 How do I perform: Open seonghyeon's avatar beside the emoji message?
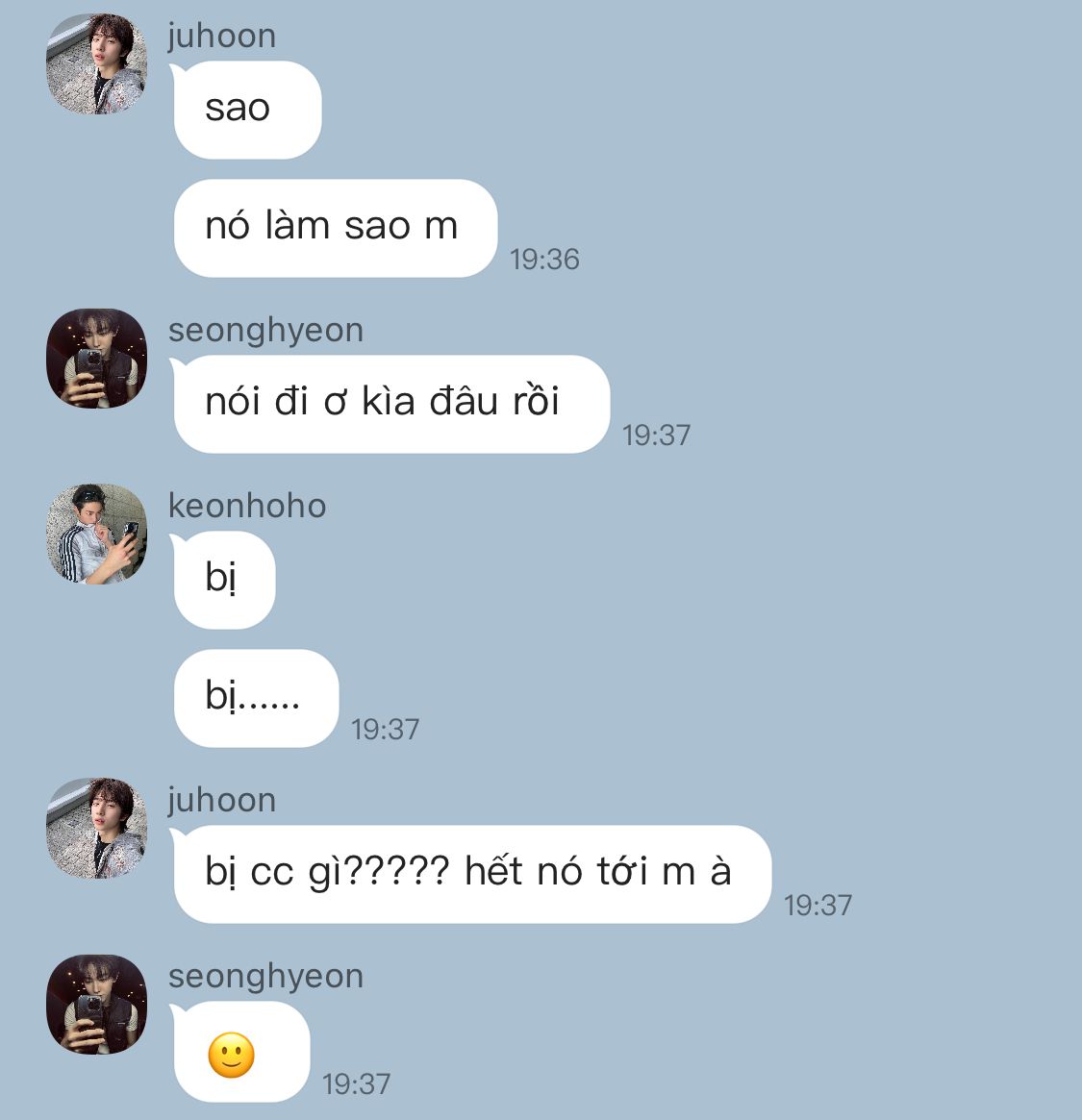[96, 1005]
